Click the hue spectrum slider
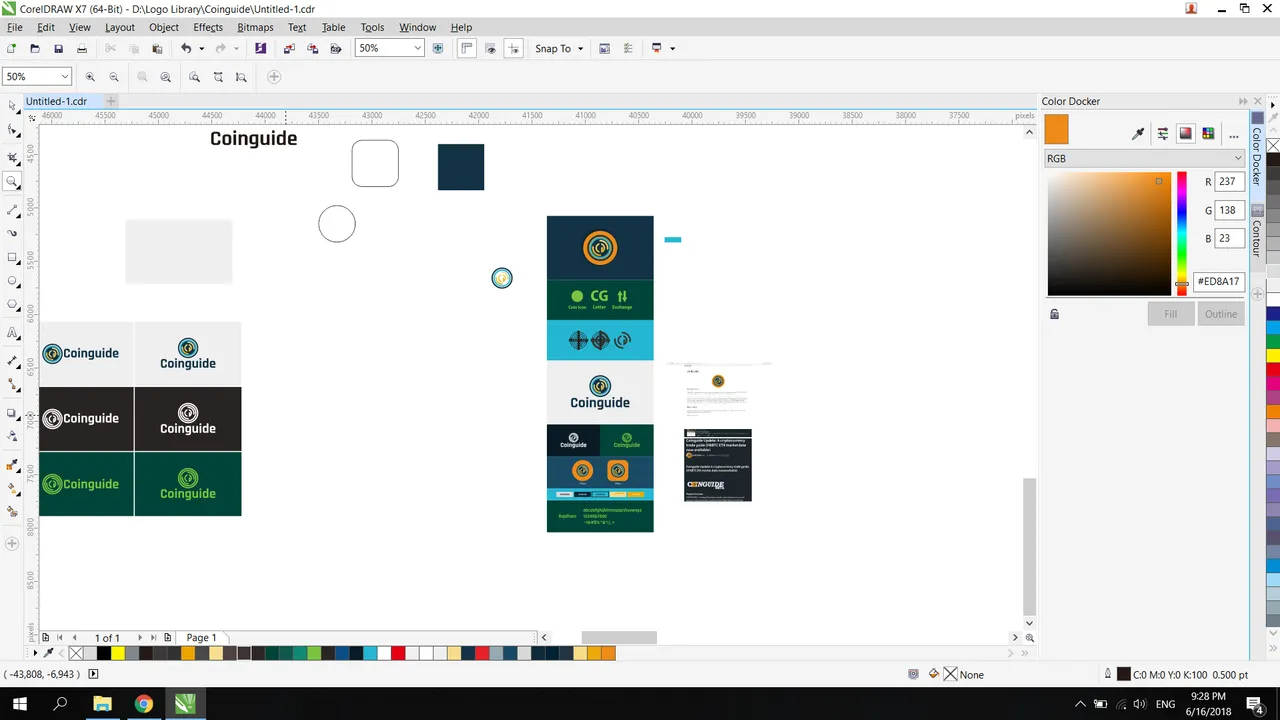Screen dimensions: 1280x720 click(x=1181, y=233)
